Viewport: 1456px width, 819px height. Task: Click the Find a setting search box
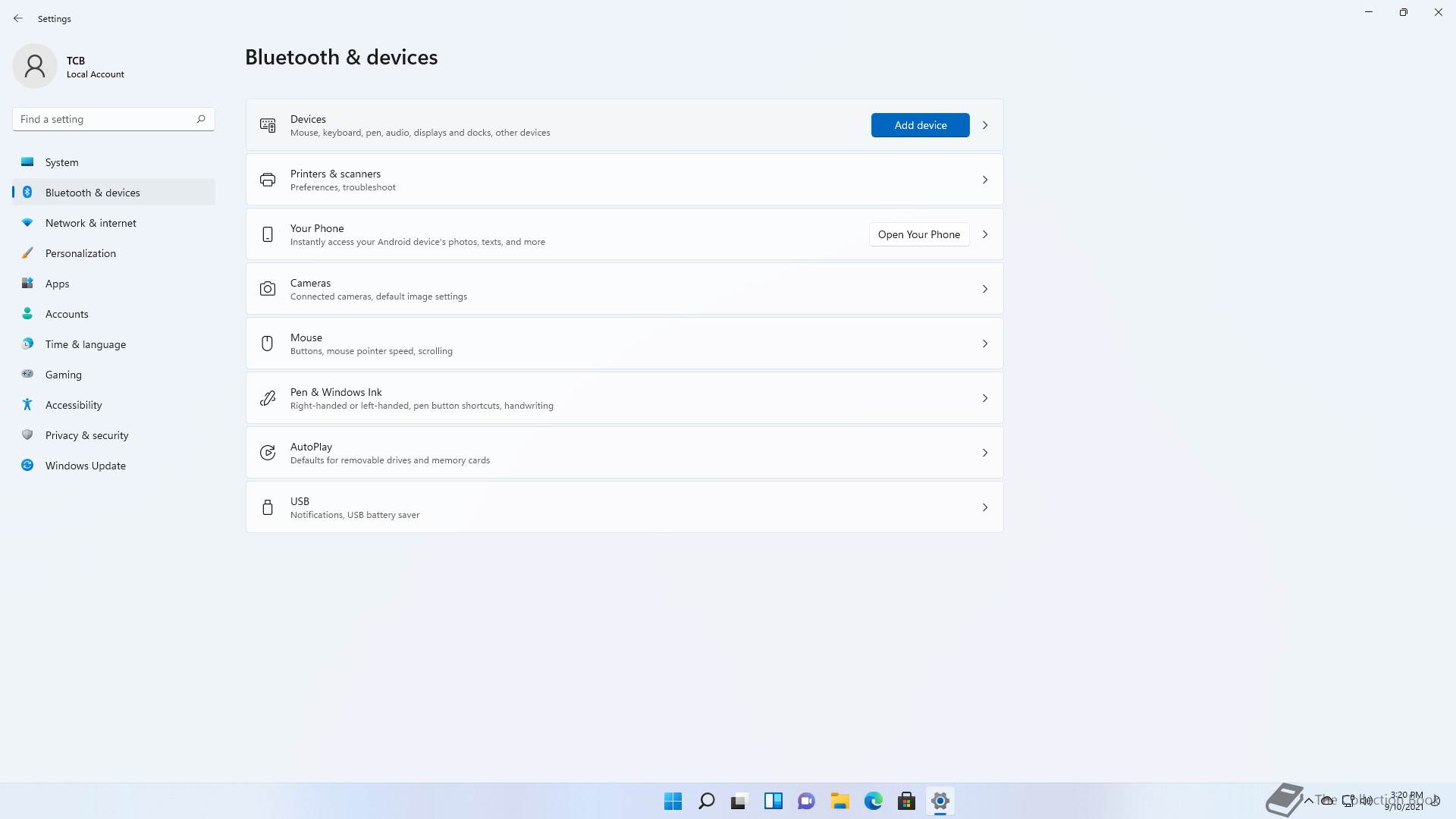point(114,119)
